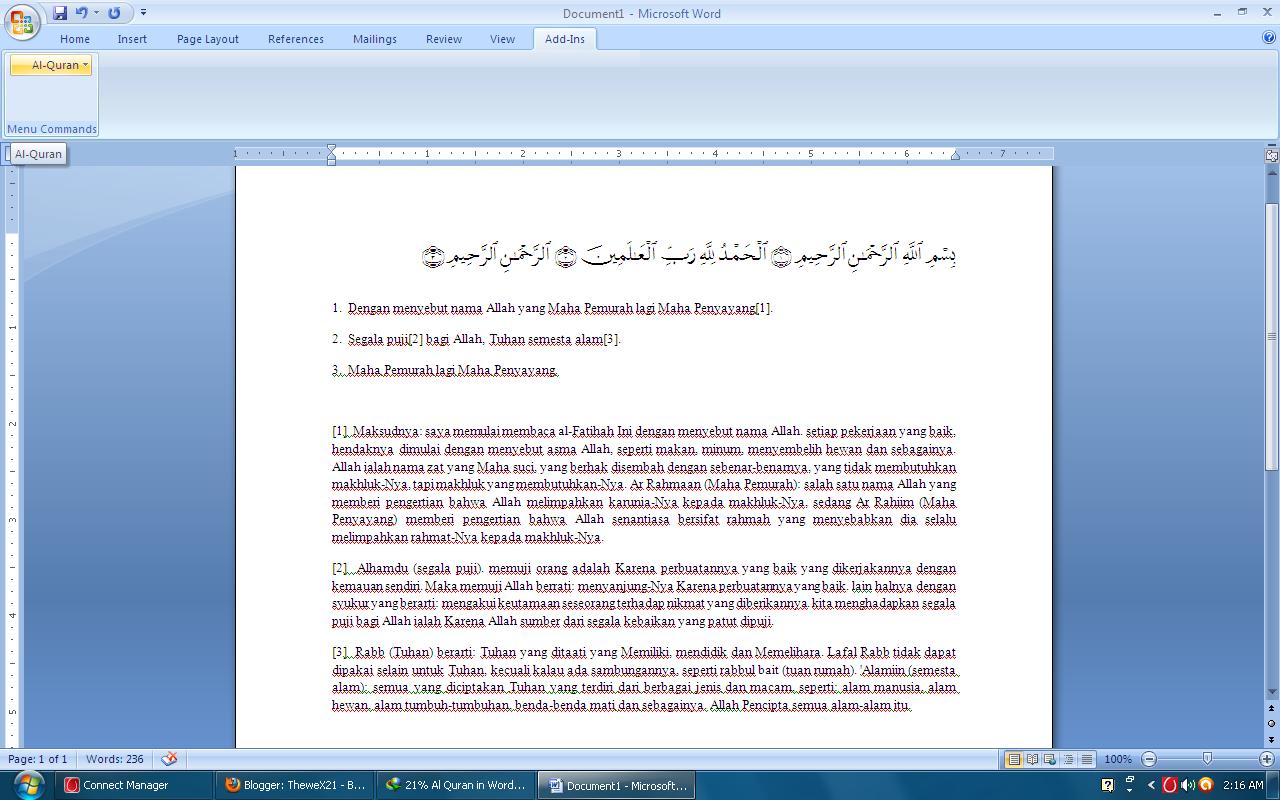Screen dimensions: 1280x800
Task: Click the vertical scrollbar thumb
Action: [x=1272, y=335]
